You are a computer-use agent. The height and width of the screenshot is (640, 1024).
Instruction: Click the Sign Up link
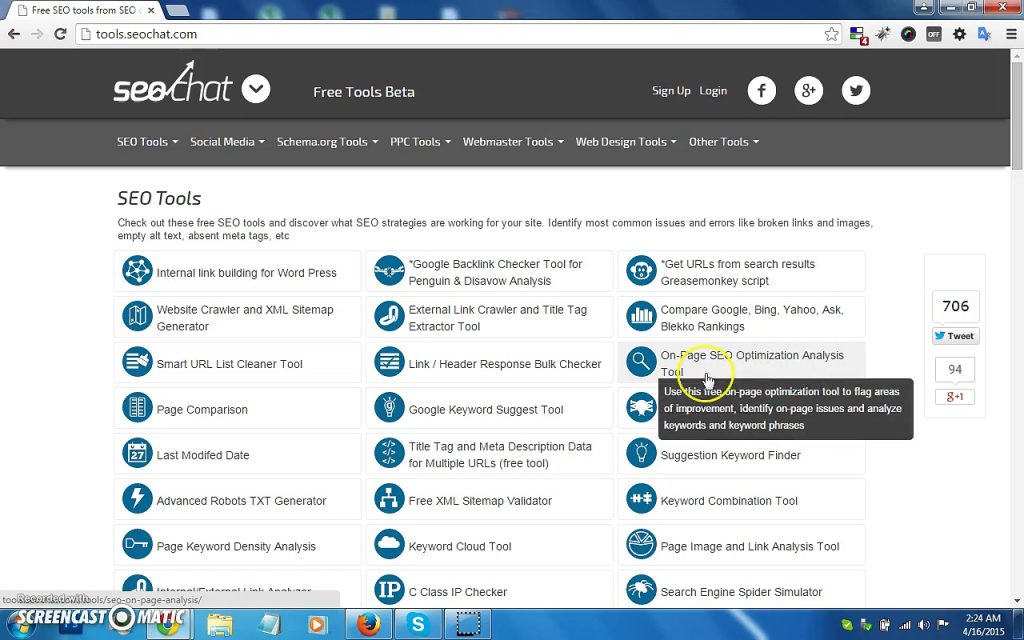tap(671, 91)
